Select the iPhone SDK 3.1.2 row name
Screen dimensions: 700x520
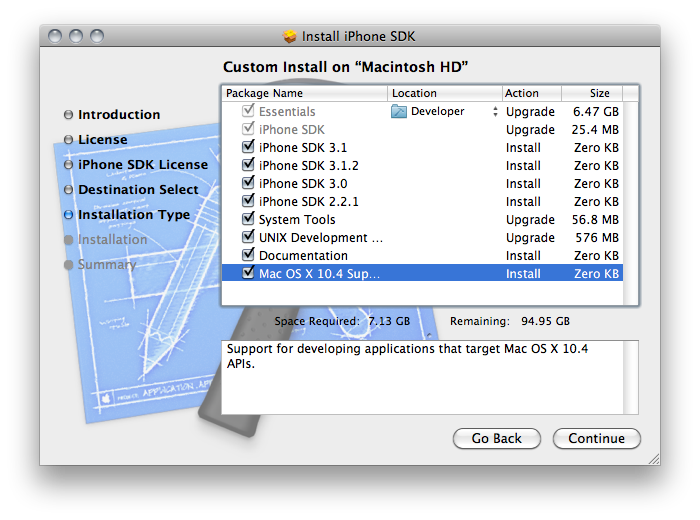pyautogui.click(x=308, y=166)
